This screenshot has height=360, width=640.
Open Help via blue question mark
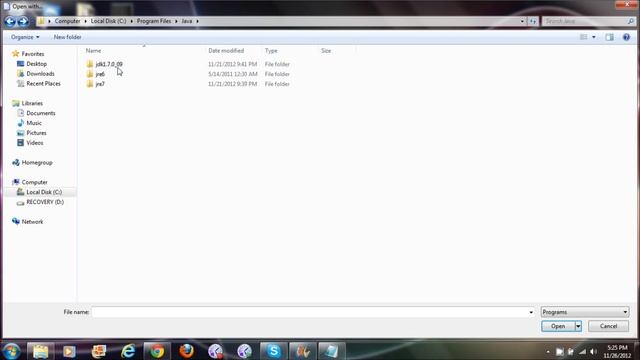[x=626, y=37]
